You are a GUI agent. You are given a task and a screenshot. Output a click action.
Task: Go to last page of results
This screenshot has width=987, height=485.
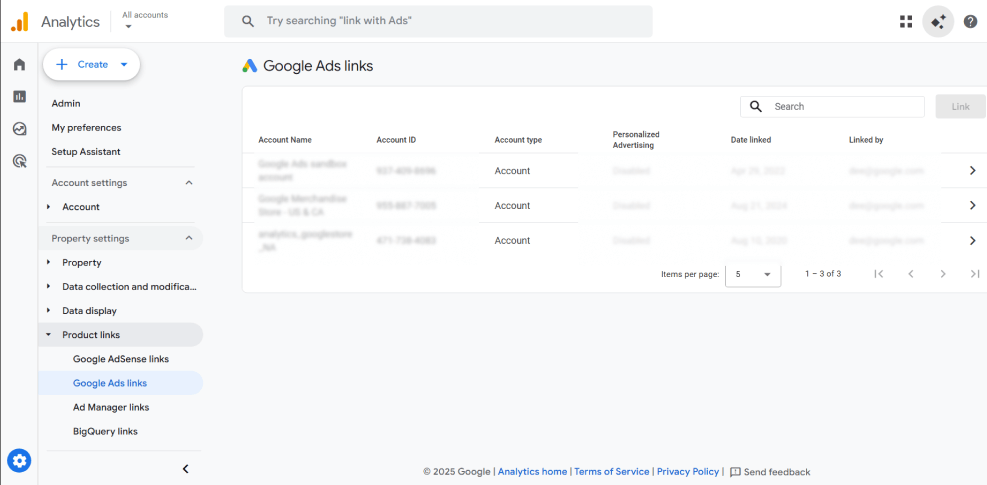pos(974,273)
